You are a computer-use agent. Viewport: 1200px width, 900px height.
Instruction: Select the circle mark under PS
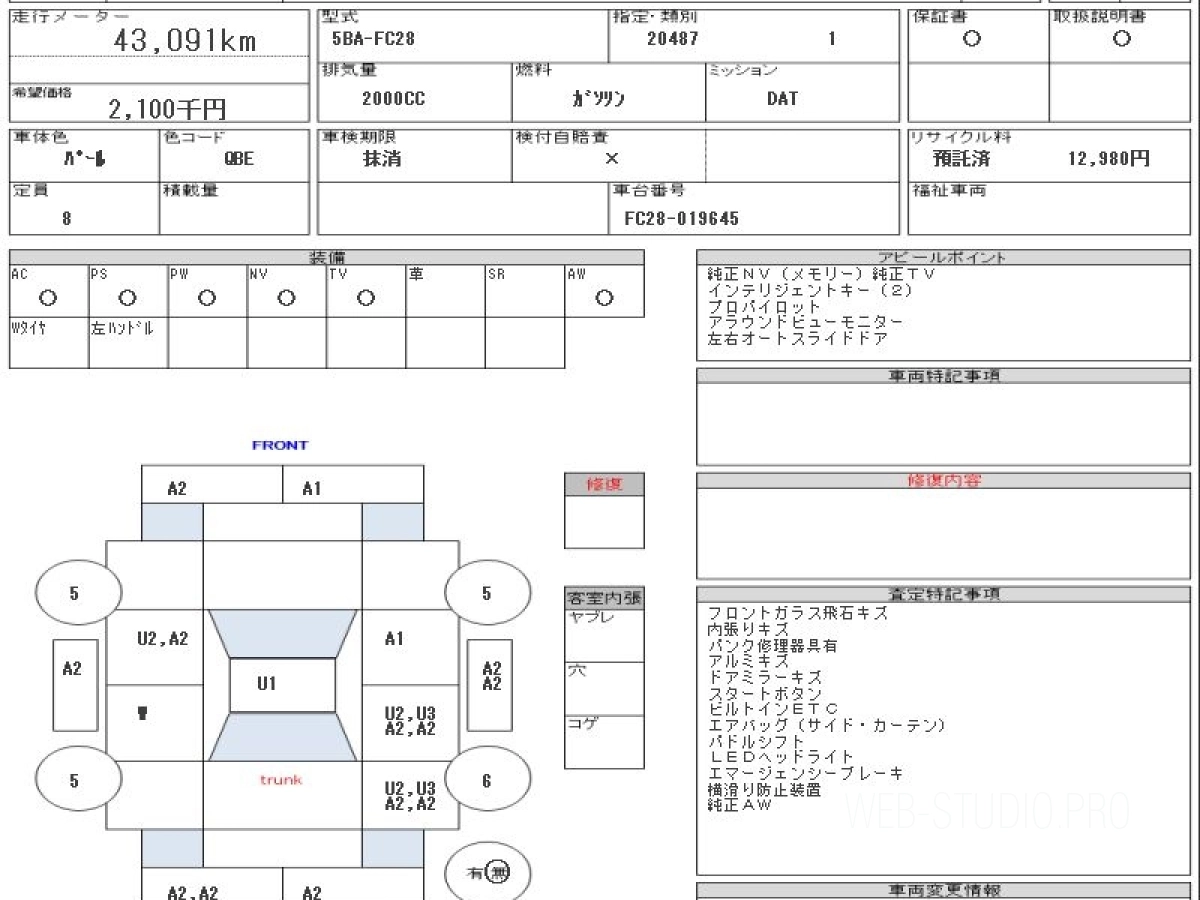pyautogui.click(x=127, y=298)
